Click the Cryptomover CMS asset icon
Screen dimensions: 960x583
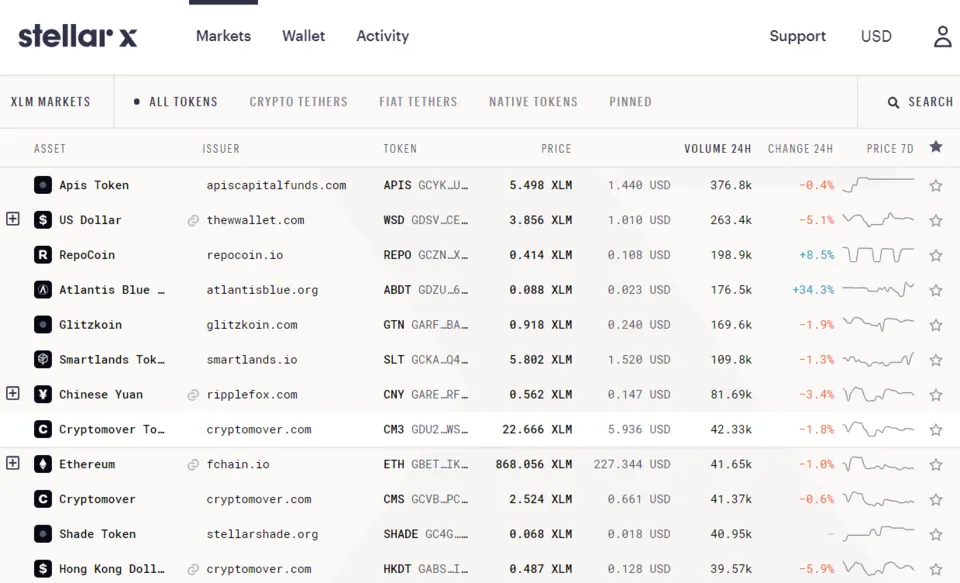pyautogui.click(x=42, y=499)
